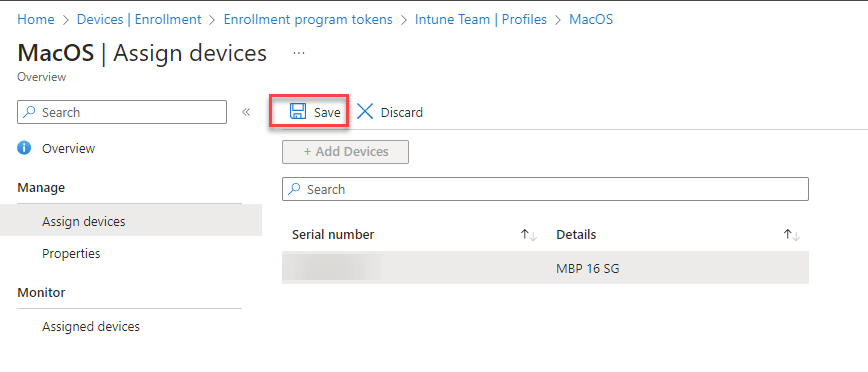Collapse the sidebar with double chevron icon
Screen dimensions: 868x372
(x=246, y=112)
